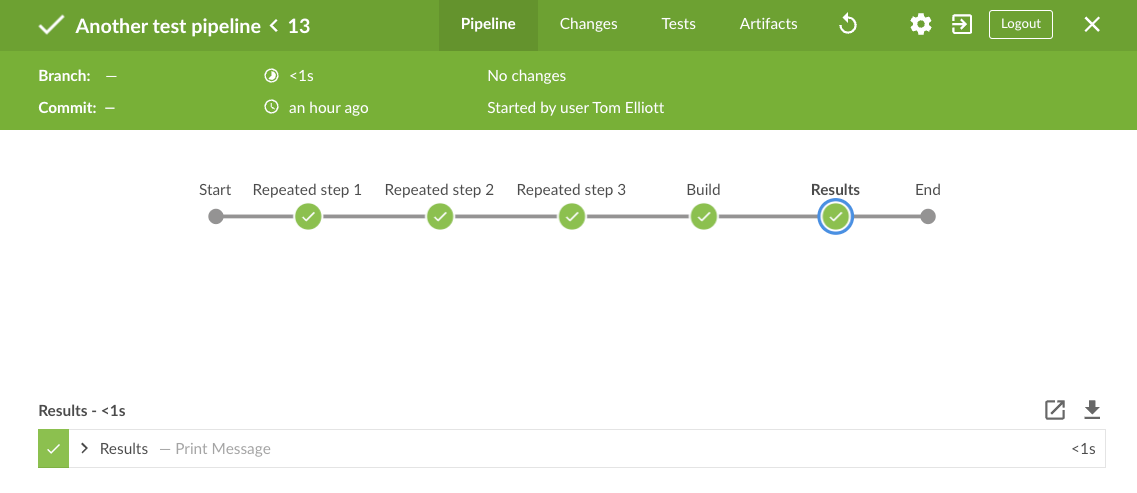Click the Another test pipeline title
The width and height of the screenshot is (1137, 493).
tap(168, 26)
